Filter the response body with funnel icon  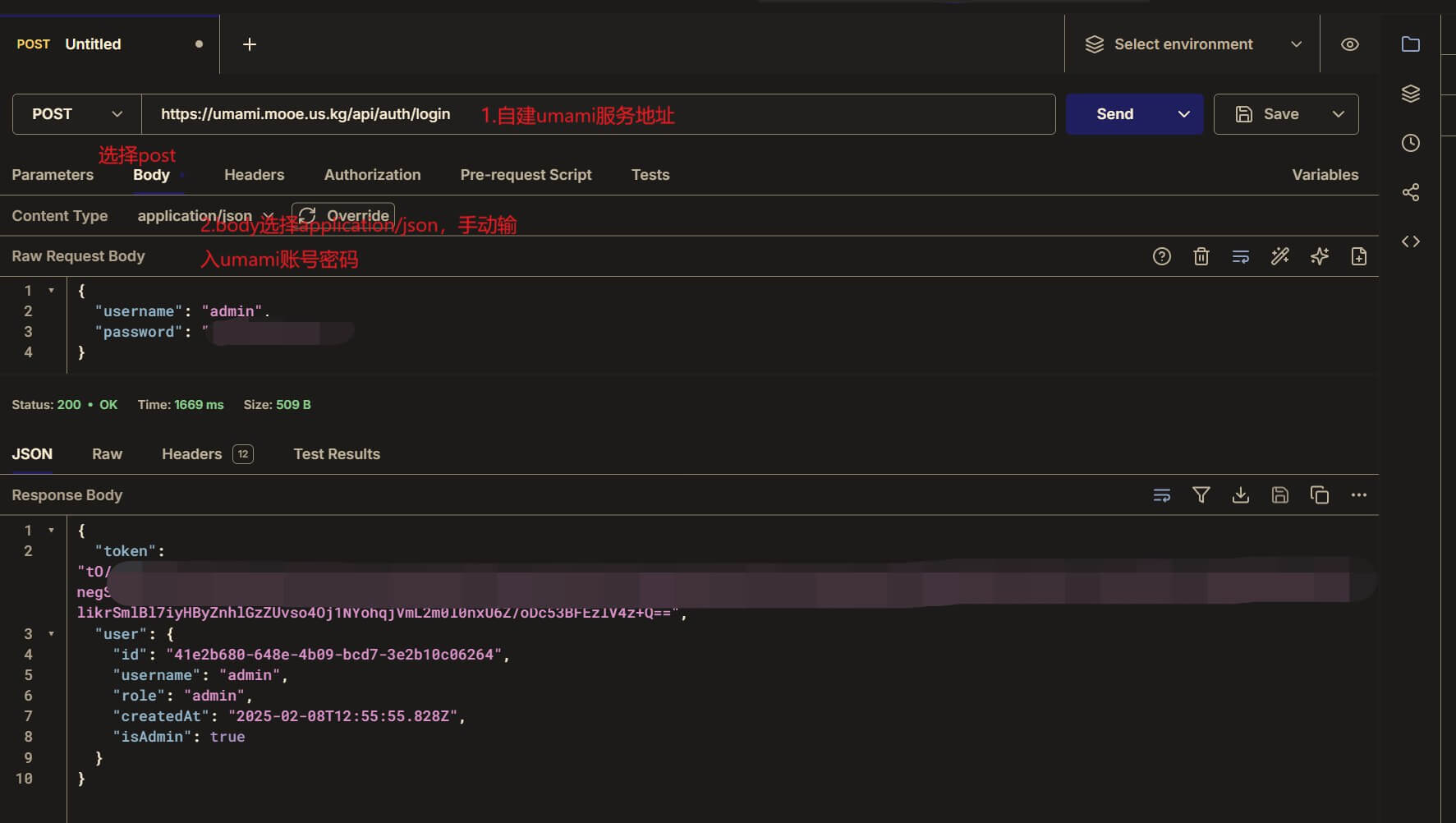1201,495
